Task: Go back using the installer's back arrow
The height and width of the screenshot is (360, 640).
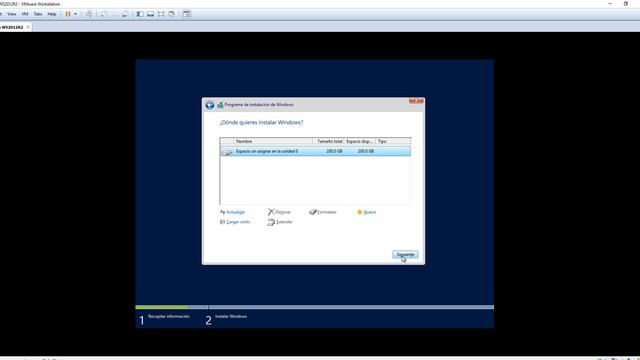Action: click(210, 105)
